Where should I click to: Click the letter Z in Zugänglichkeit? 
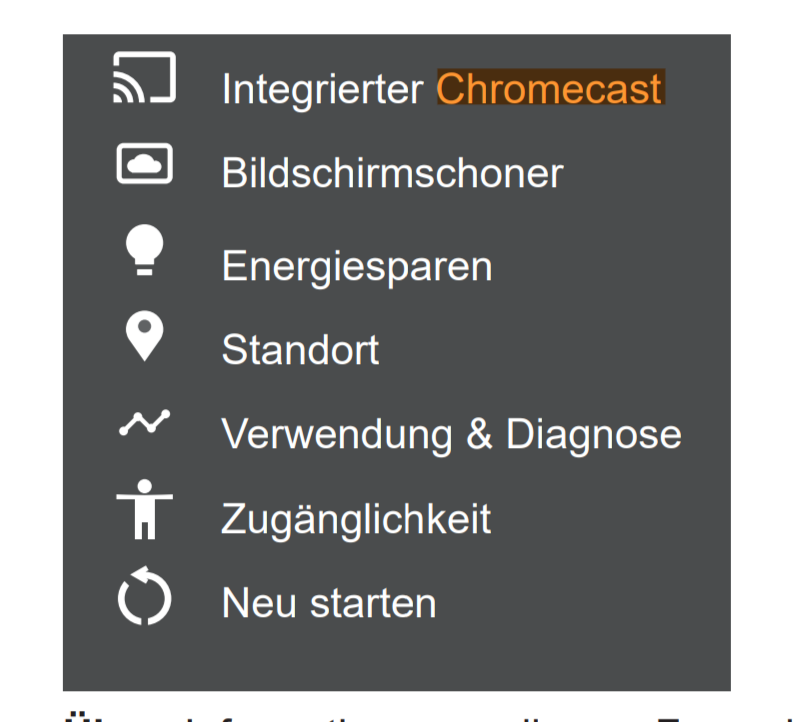pos(232,520)
